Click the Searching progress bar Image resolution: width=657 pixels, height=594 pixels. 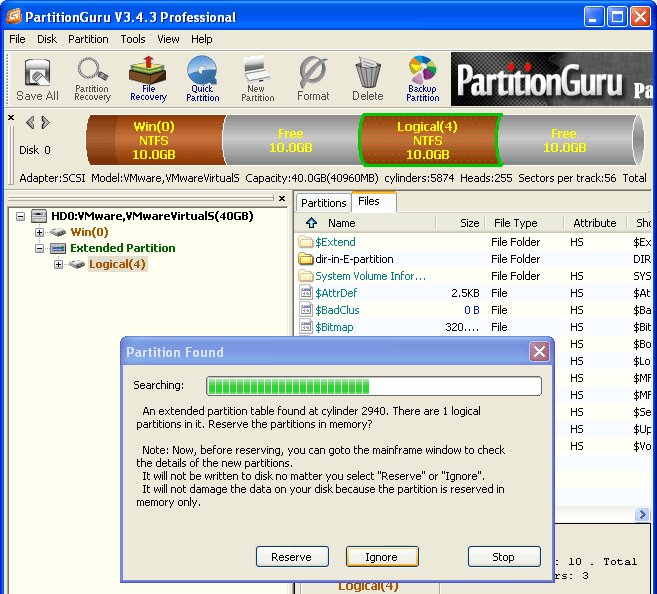374,386
